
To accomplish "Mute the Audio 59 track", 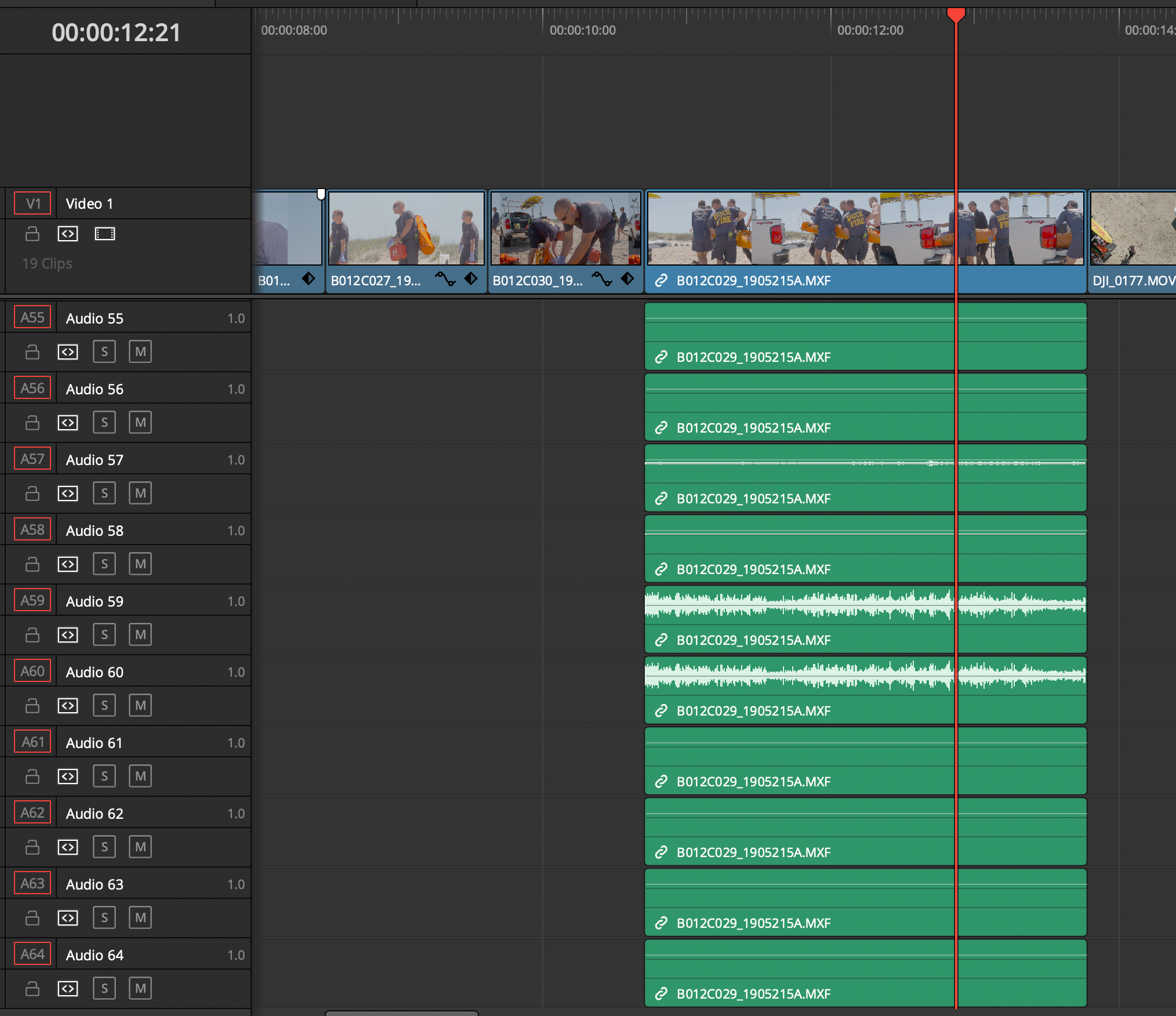I will click(140, 635).
